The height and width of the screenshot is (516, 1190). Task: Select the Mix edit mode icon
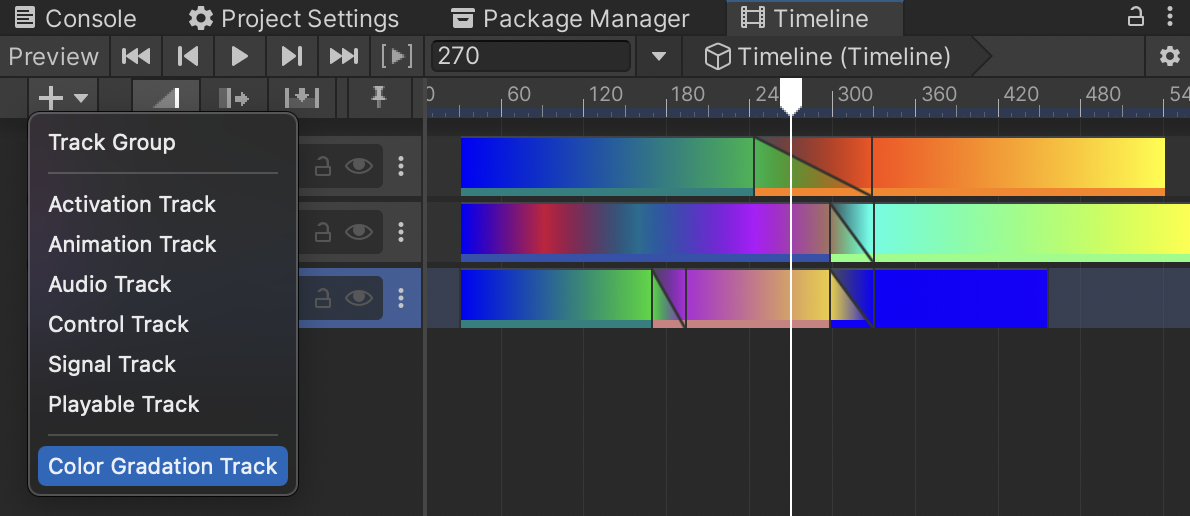166,97
